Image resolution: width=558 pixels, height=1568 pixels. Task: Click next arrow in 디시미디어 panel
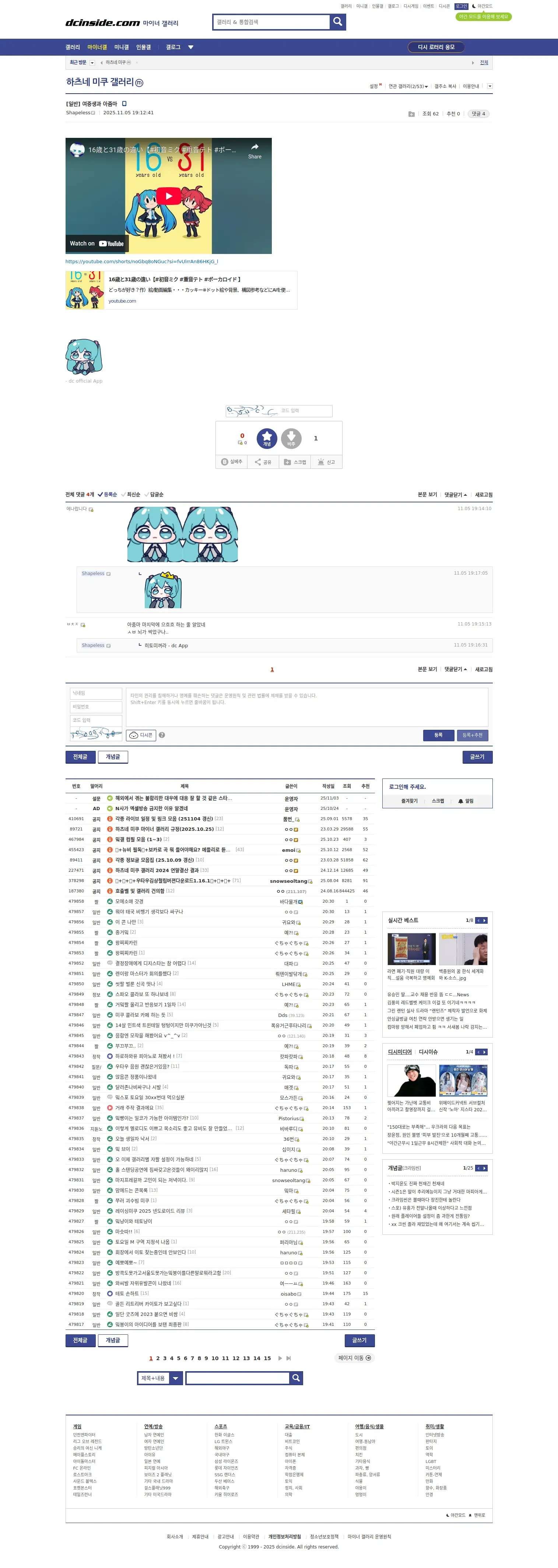click(x=484, y=1052)
